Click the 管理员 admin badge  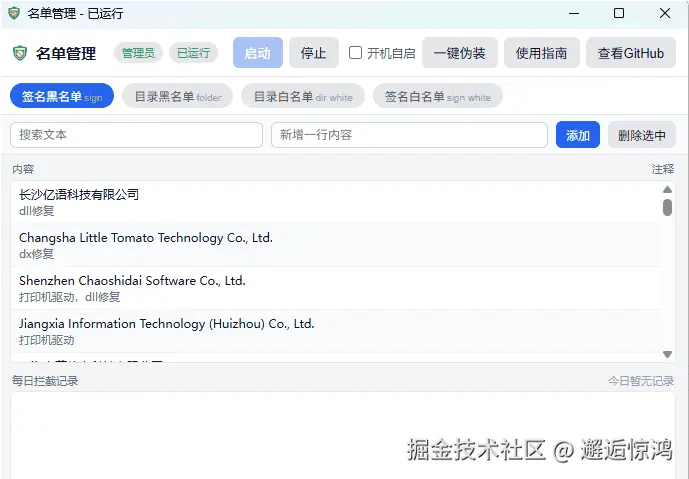(x=138, y=53)
